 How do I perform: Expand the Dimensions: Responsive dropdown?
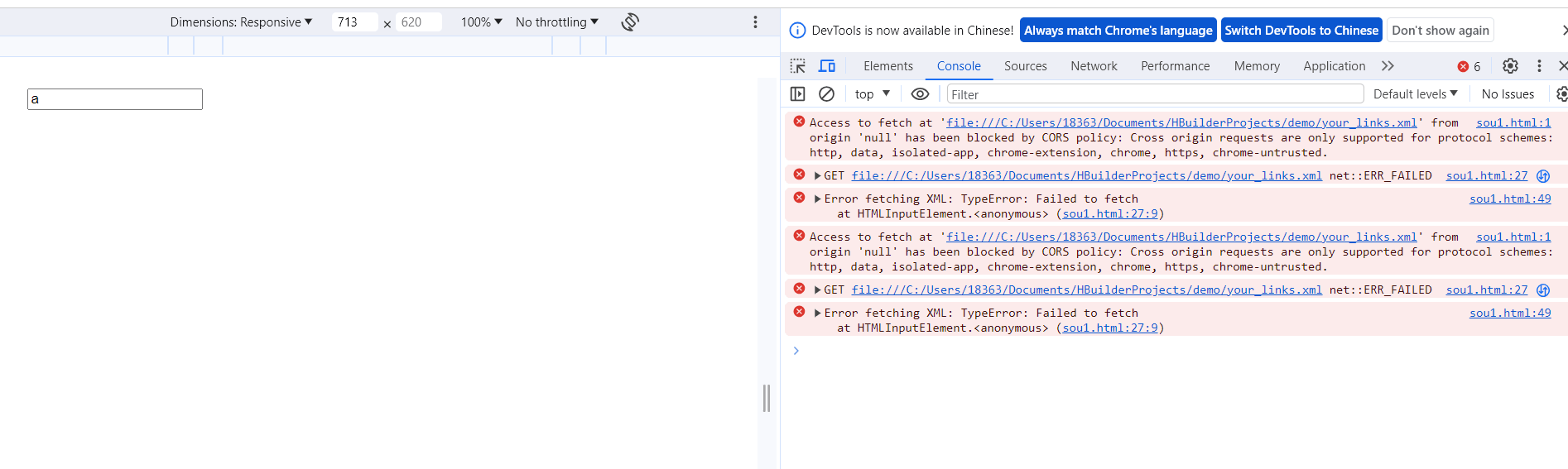tap(241, 22)
